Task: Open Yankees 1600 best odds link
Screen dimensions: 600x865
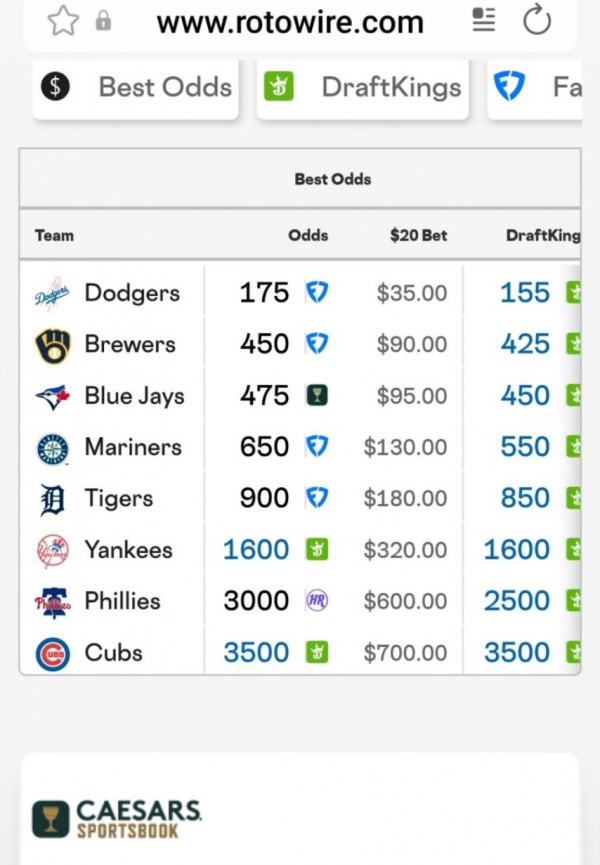Action: point(256,550)
